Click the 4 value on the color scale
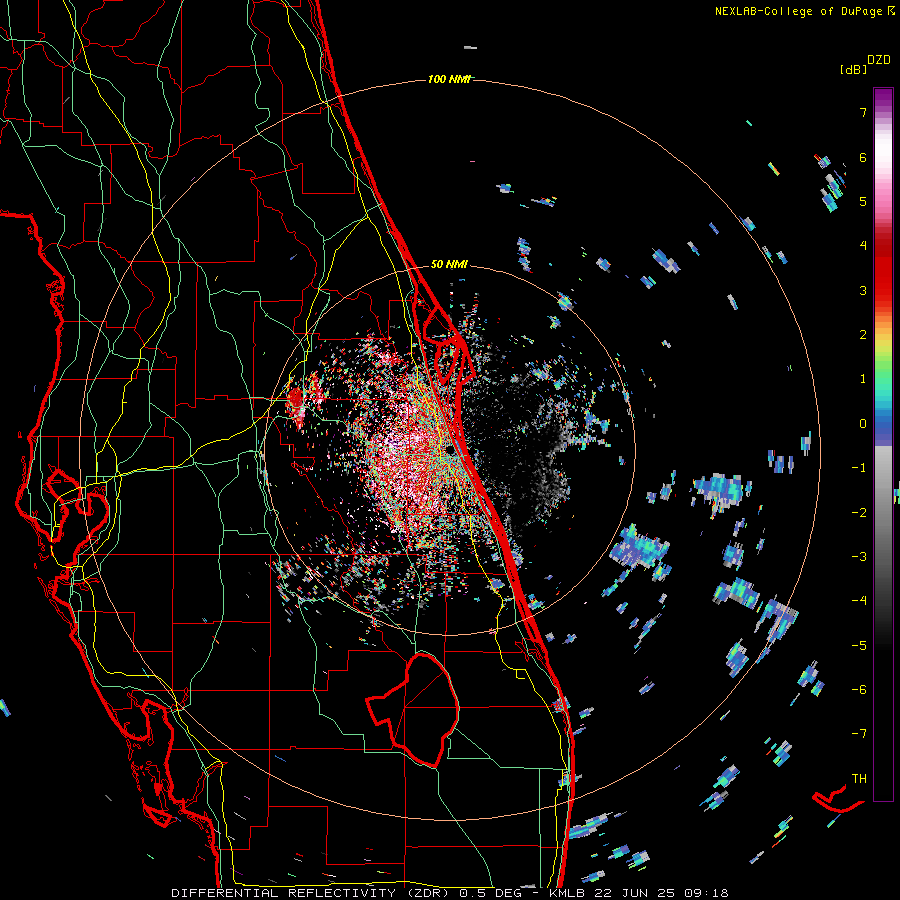Viewport: 900px width, 900px height. tap(863, 246)
